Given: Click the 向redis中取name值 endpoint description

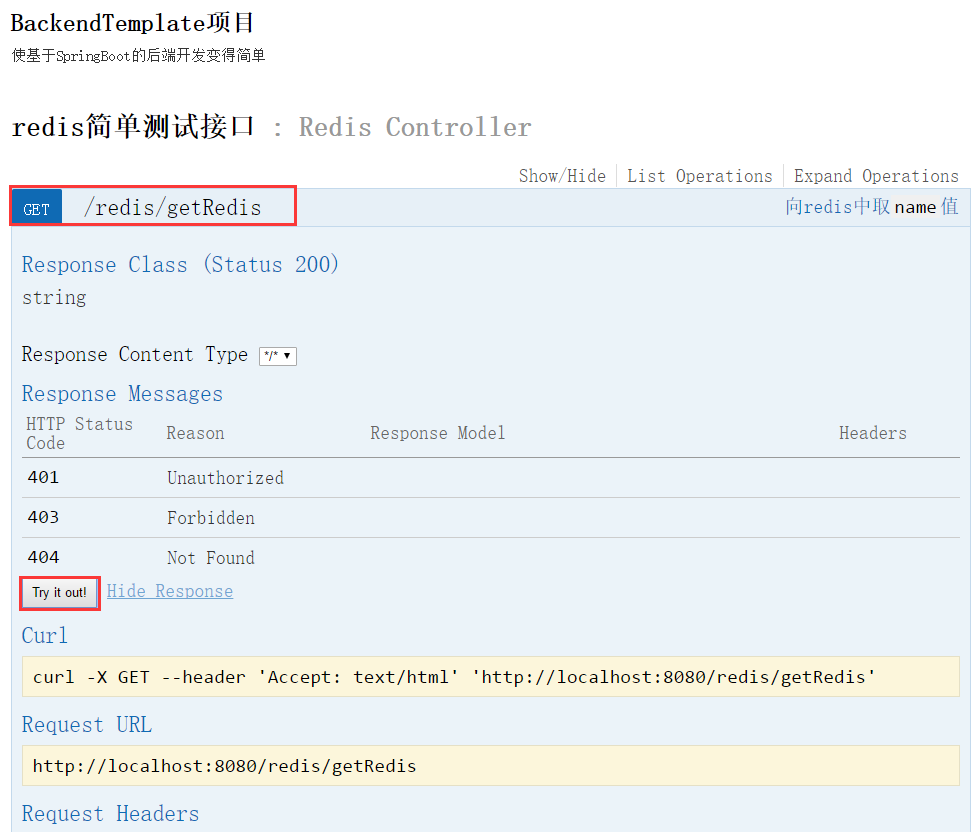Looking at the screenshot, I should [872, 206].
